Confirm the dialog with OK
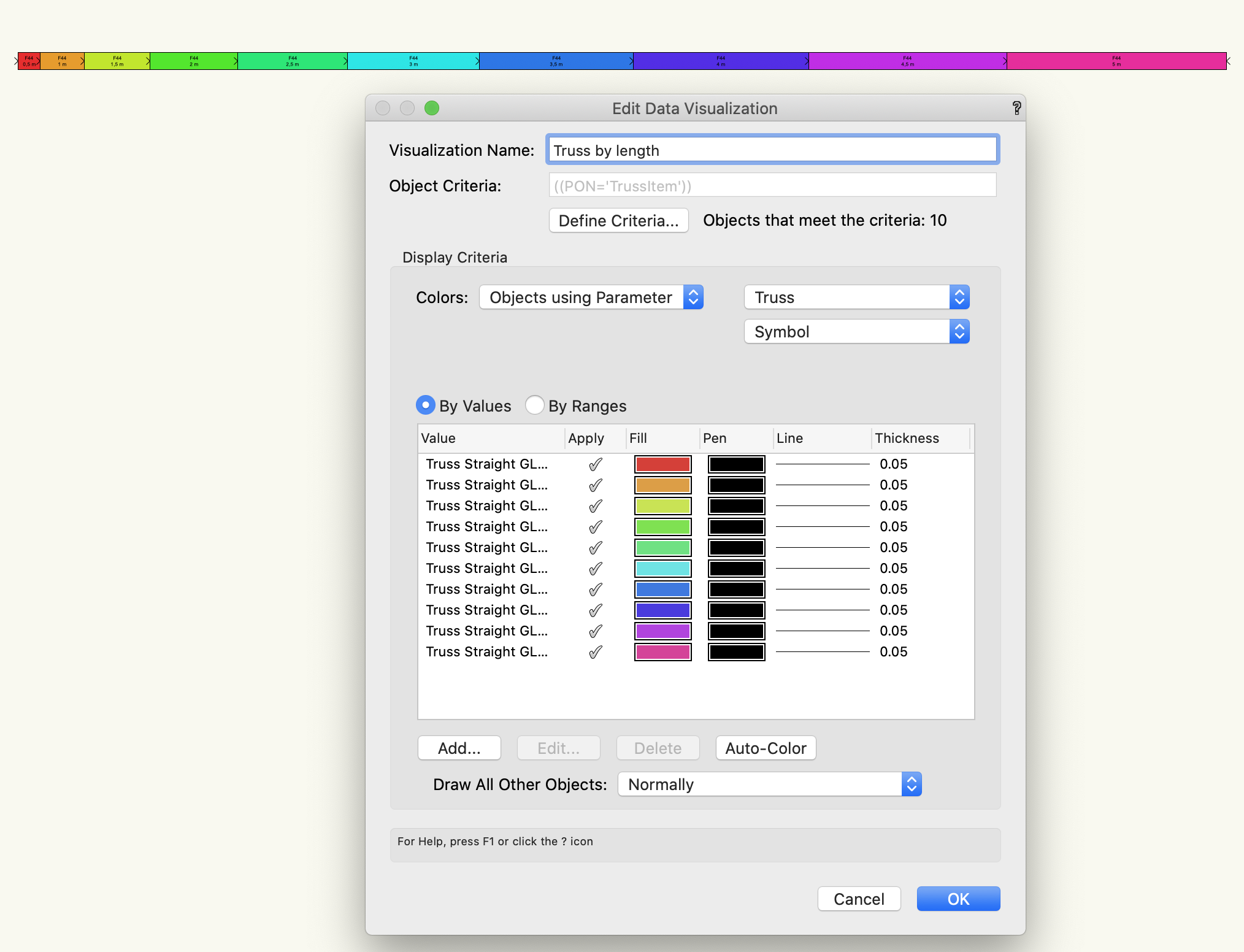 pos(958,899)
